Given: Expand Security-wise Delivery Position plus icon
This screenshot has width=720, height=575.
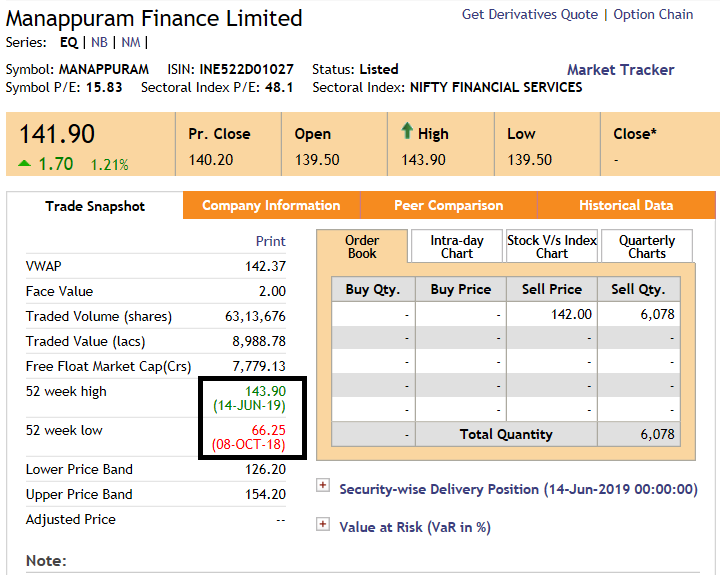Looking at the screenshot, I should click(323, 485).
